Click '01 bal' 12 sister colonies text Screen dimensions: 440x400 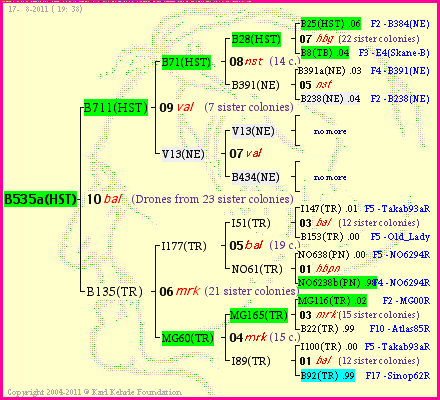point(359,361)
